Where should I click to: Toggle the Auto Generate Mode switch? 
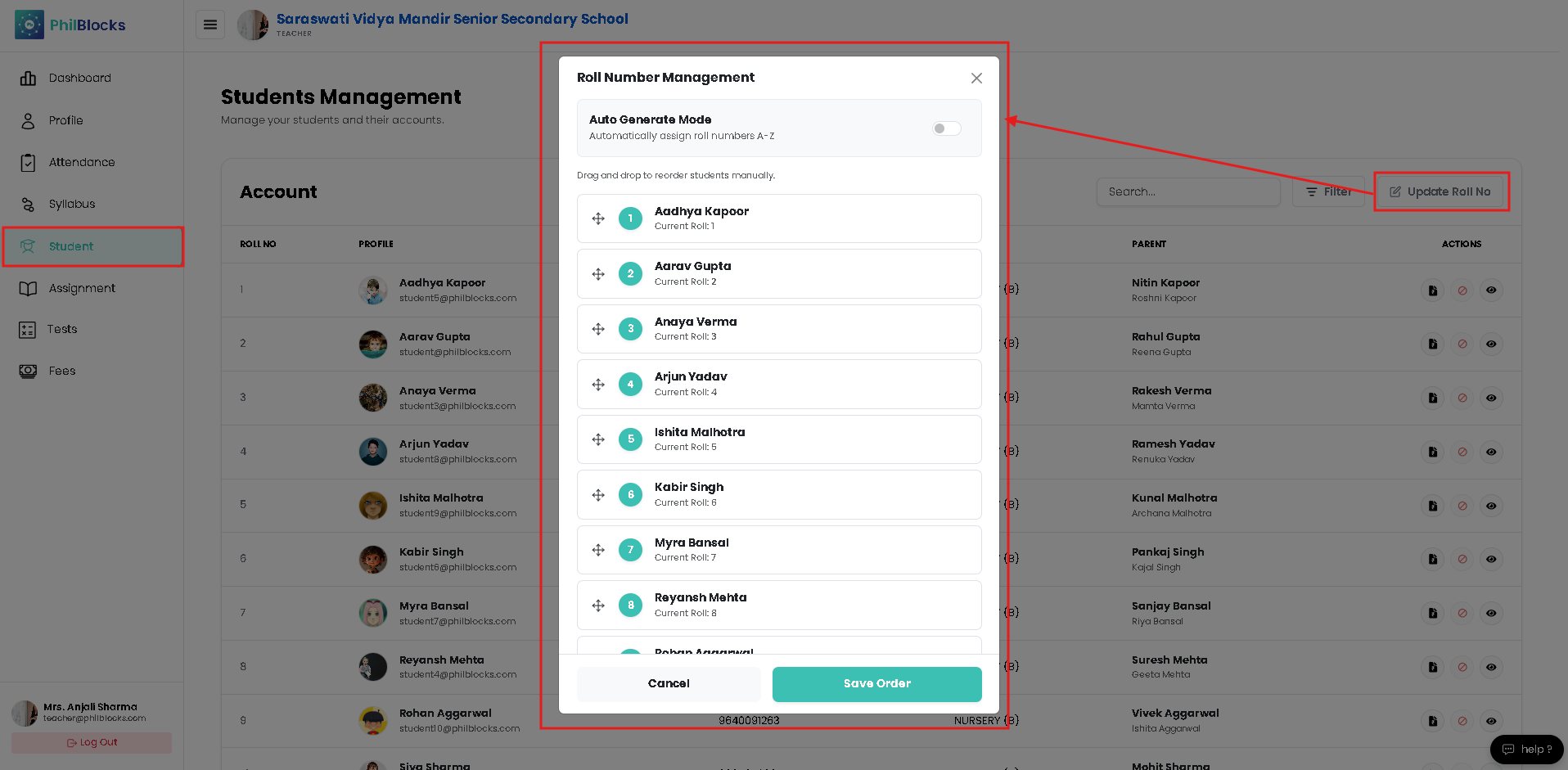point(946,128)
